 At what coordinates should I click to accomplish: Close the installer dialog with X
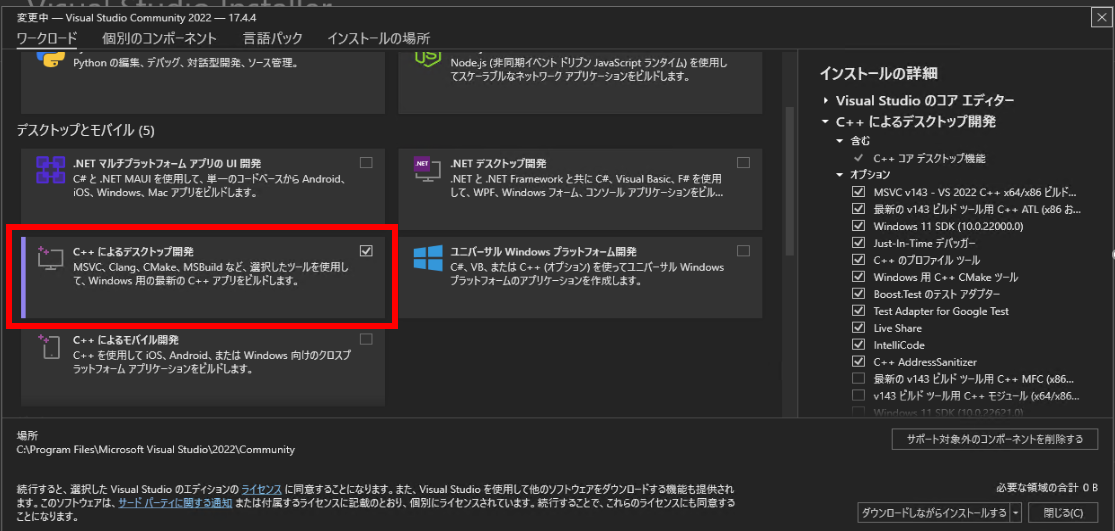click(1101, 16)
